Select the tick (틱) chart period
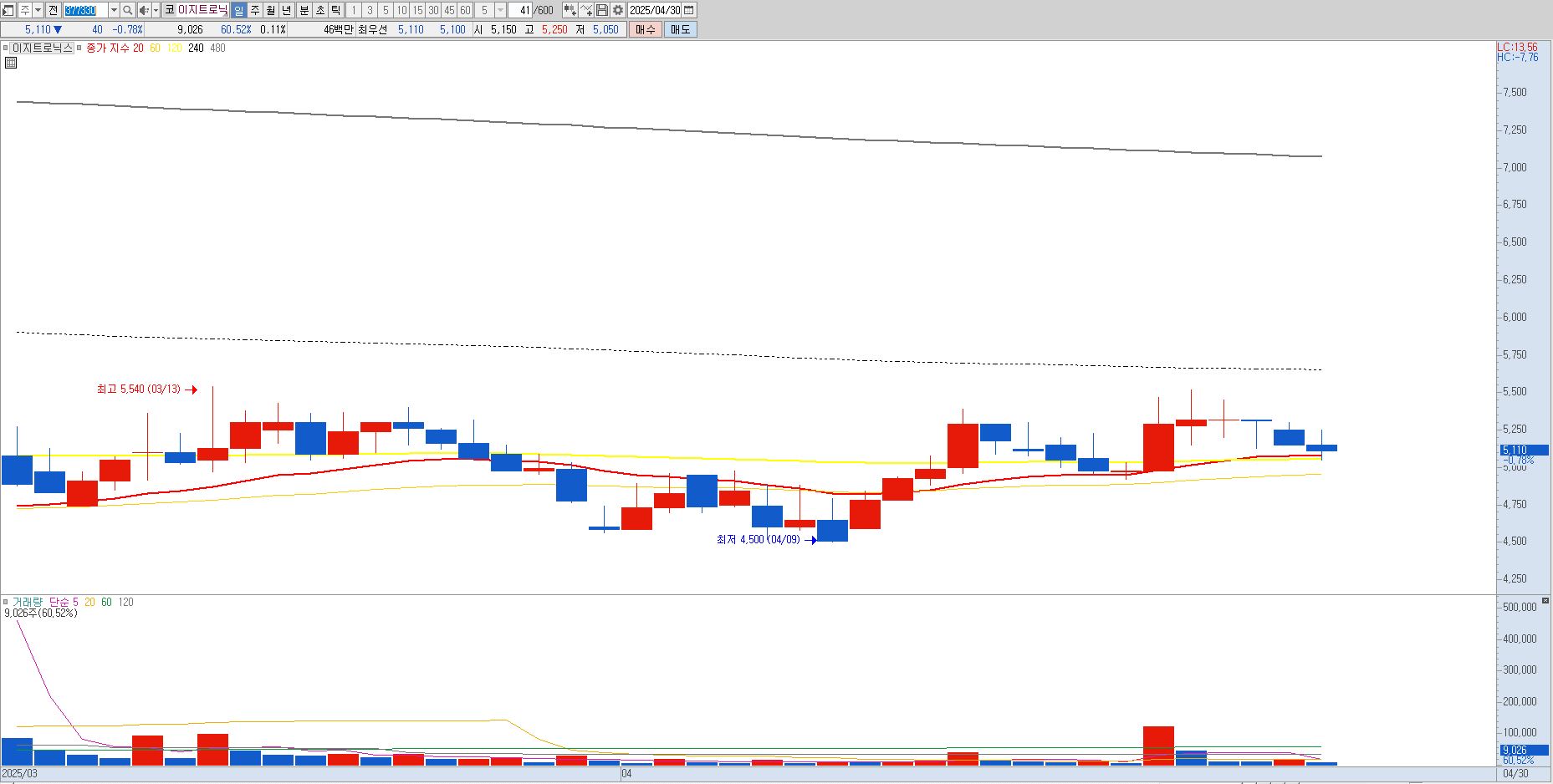The height and width of the screenshot is (784, 1553). pyautogui.click(x=335, y=10)
